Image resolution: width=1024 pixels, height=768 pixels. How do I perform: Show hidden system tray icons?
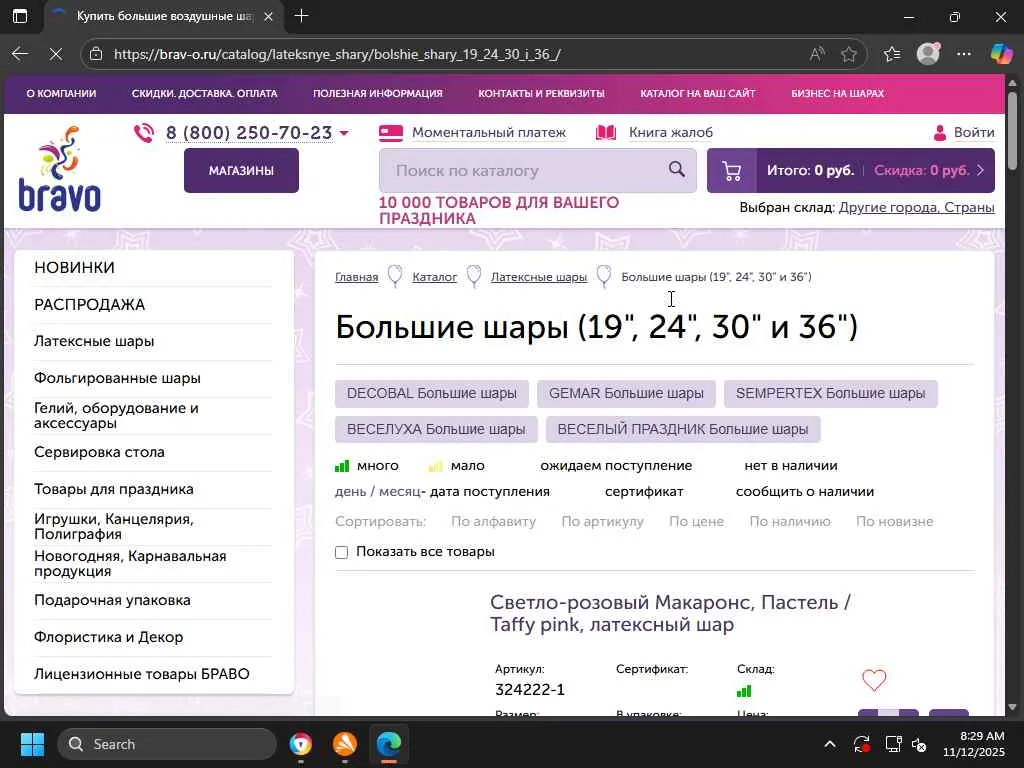click(x=829, y=744)
